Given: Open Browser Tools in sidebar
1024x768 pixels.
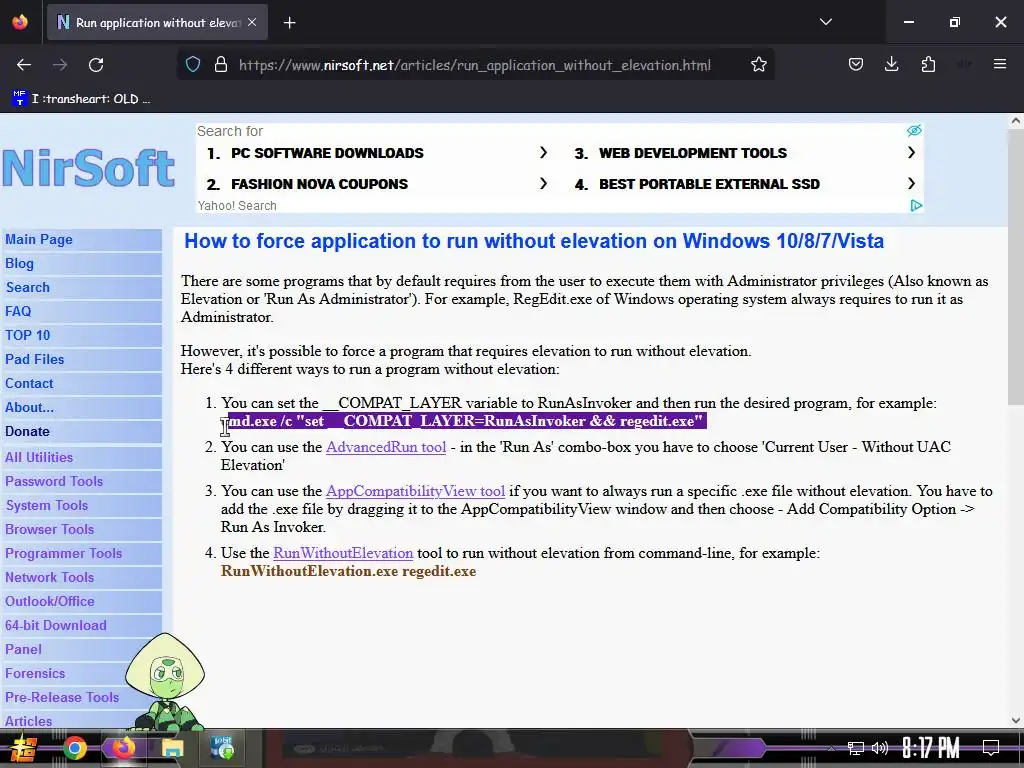Looking at the screenshot, I should pyautogui.click(x=49, y=530).
